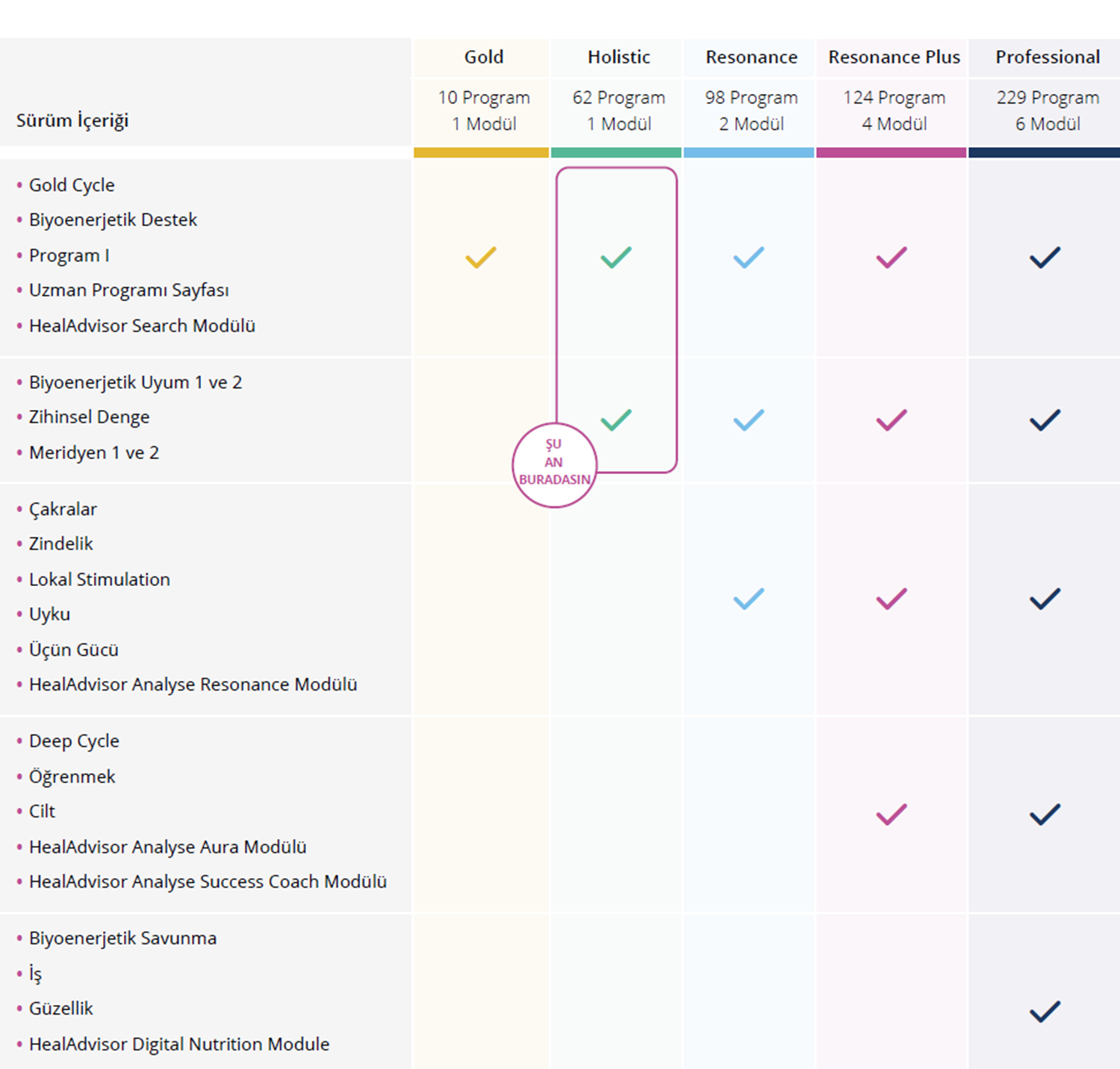Click the ŞU AN BURADASIN circular badge
The height and width of the screenshot is (1069, 1120).
[554, 465]
